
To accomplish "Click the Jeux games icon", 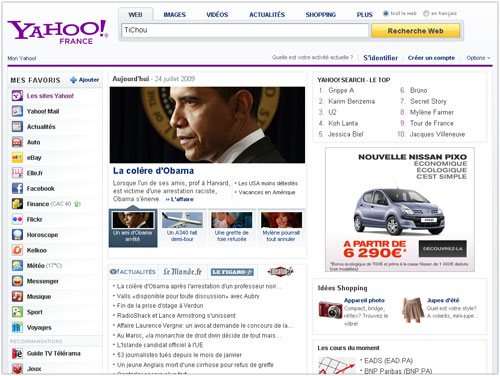I will [17, 369].
